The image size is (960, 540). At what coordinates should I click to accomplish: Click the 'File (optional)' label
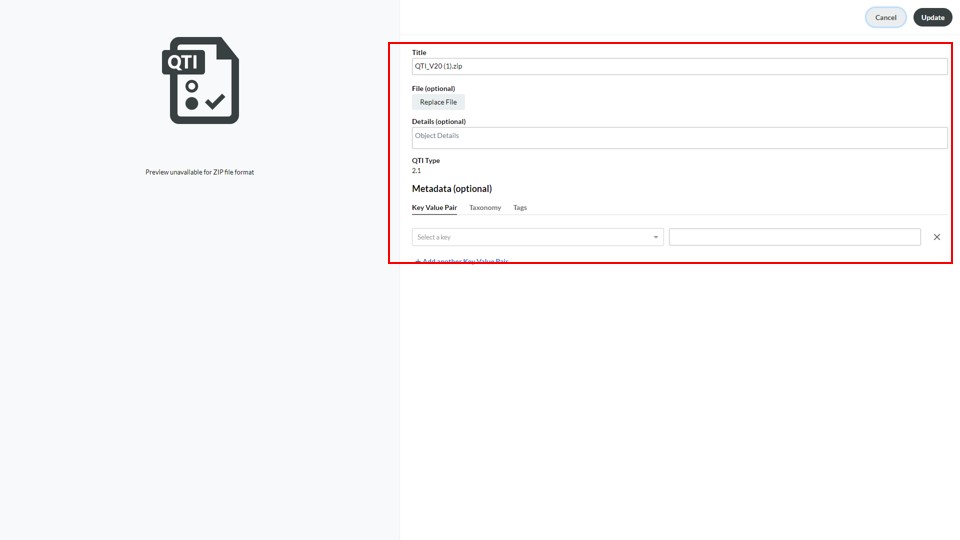coord(433,88)
